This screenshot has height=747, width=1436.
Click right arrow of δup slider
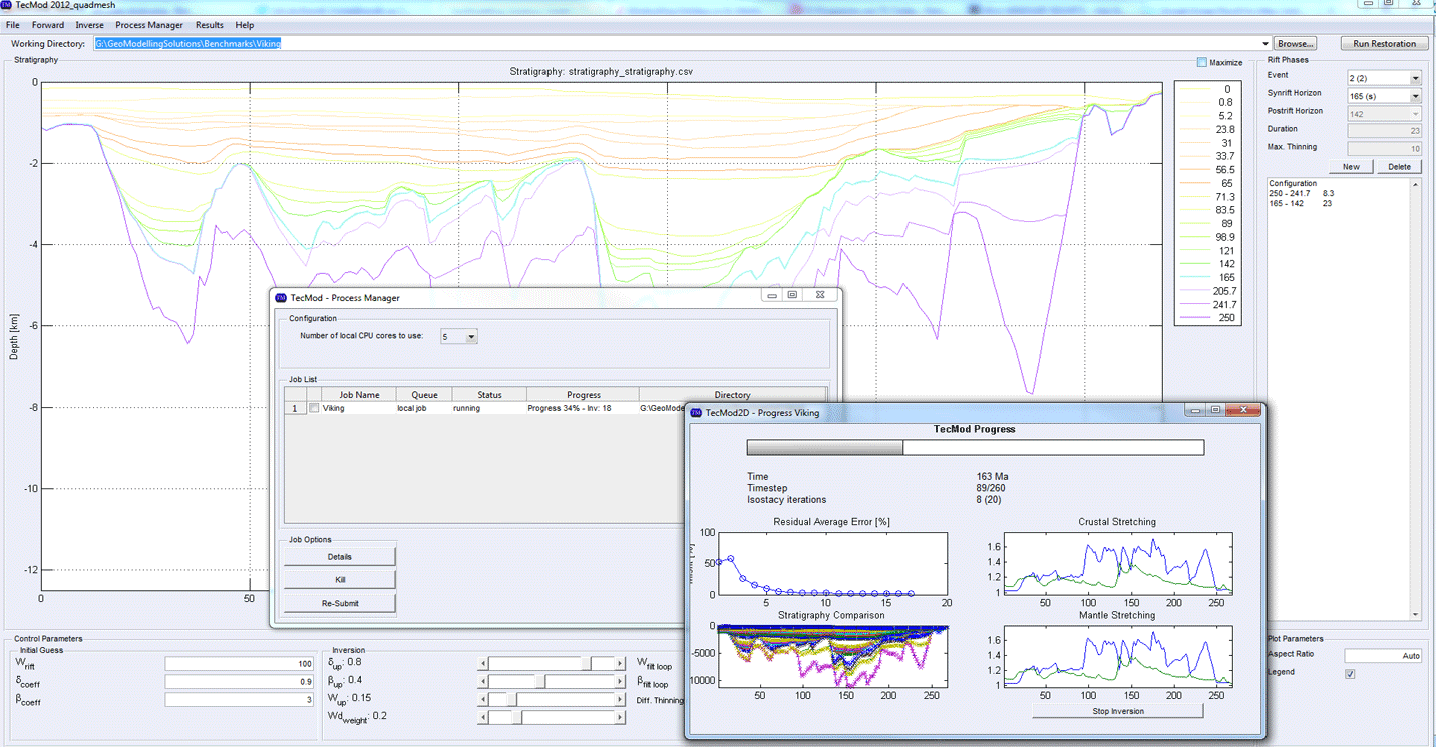coord(619,664)
